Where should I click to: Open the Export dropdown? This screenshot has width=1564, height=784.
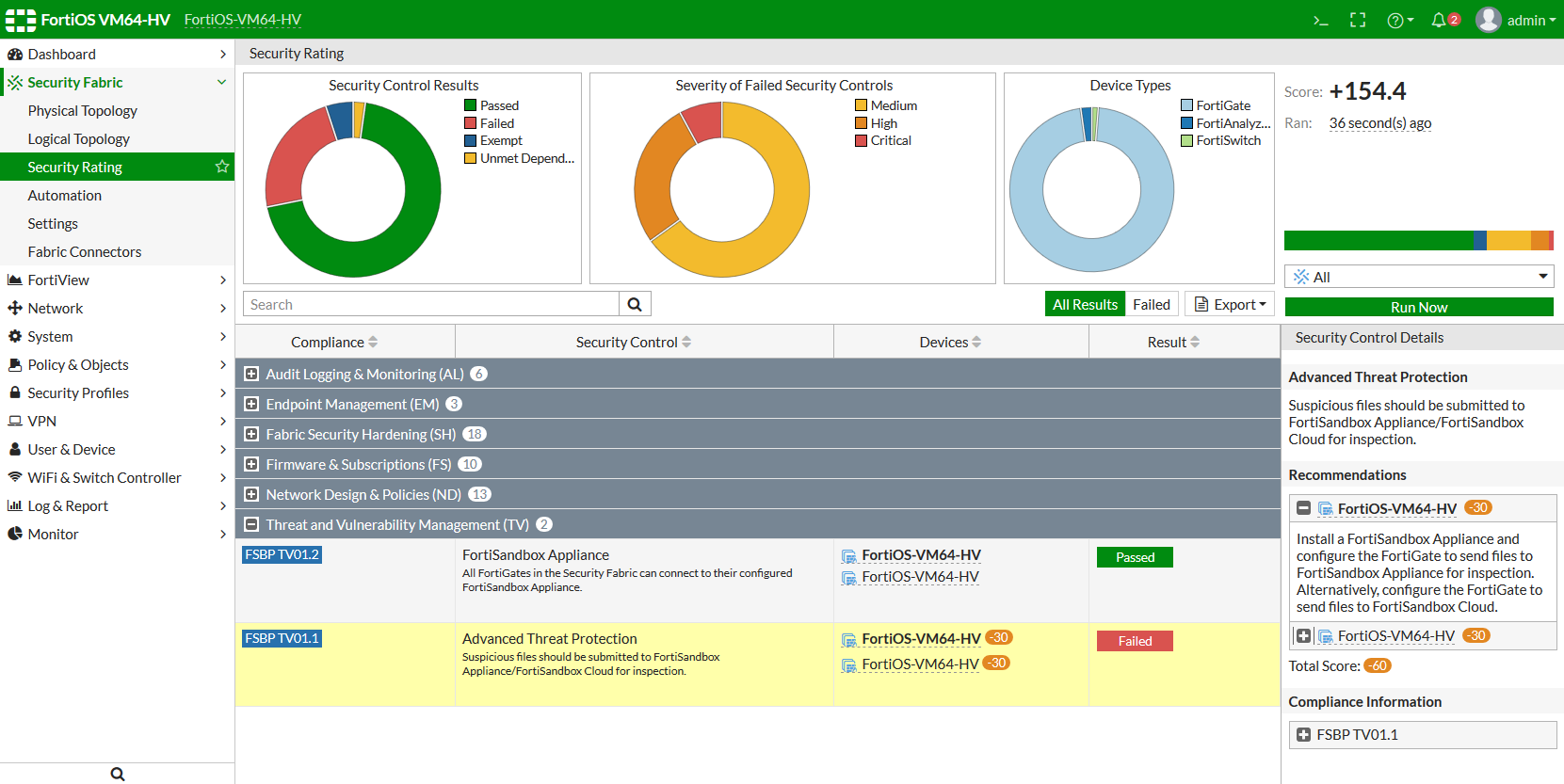click(1230, 304)
